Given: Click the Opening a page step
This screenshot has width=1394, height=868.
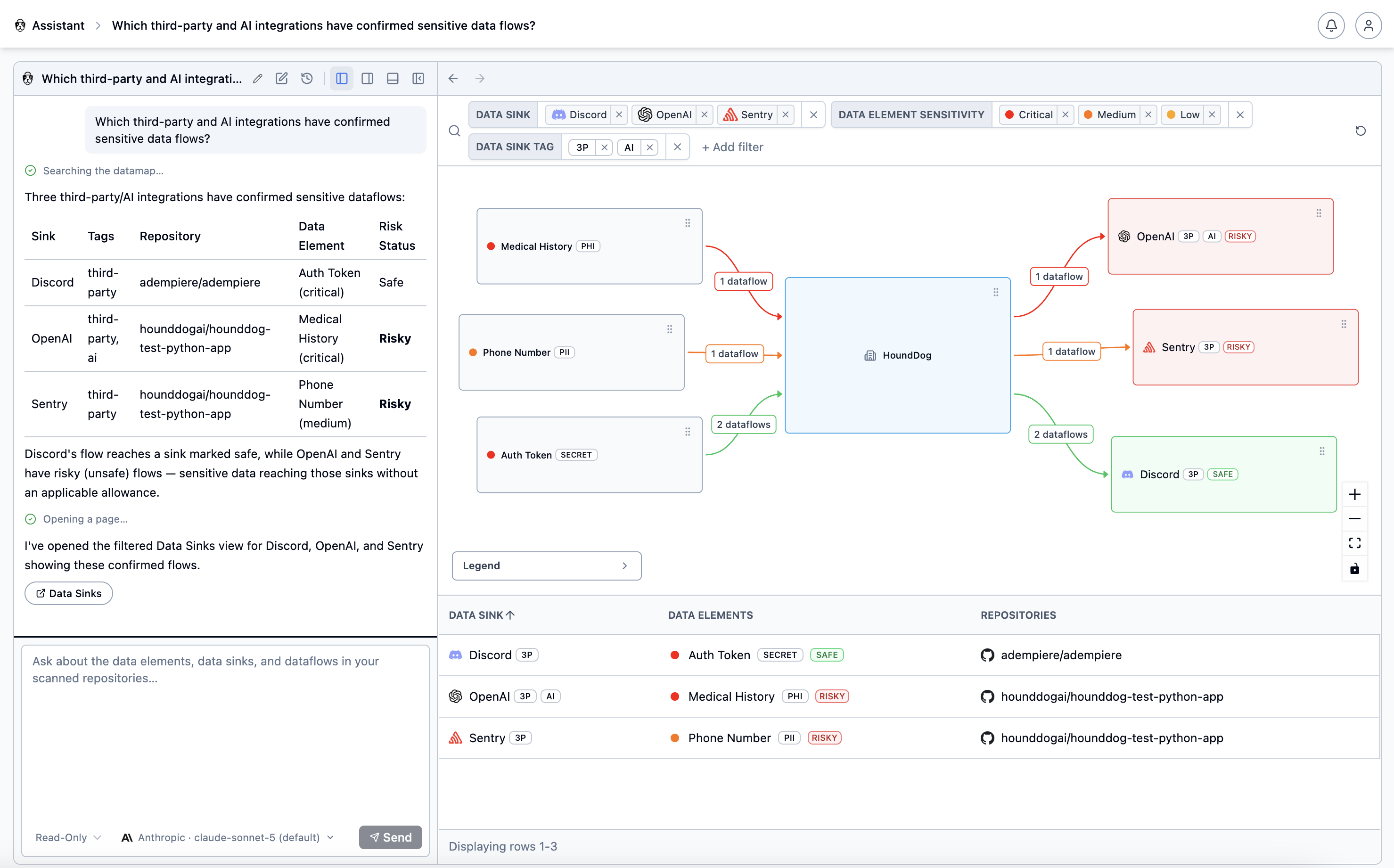Looking at the screenshot, I should 77,519.
